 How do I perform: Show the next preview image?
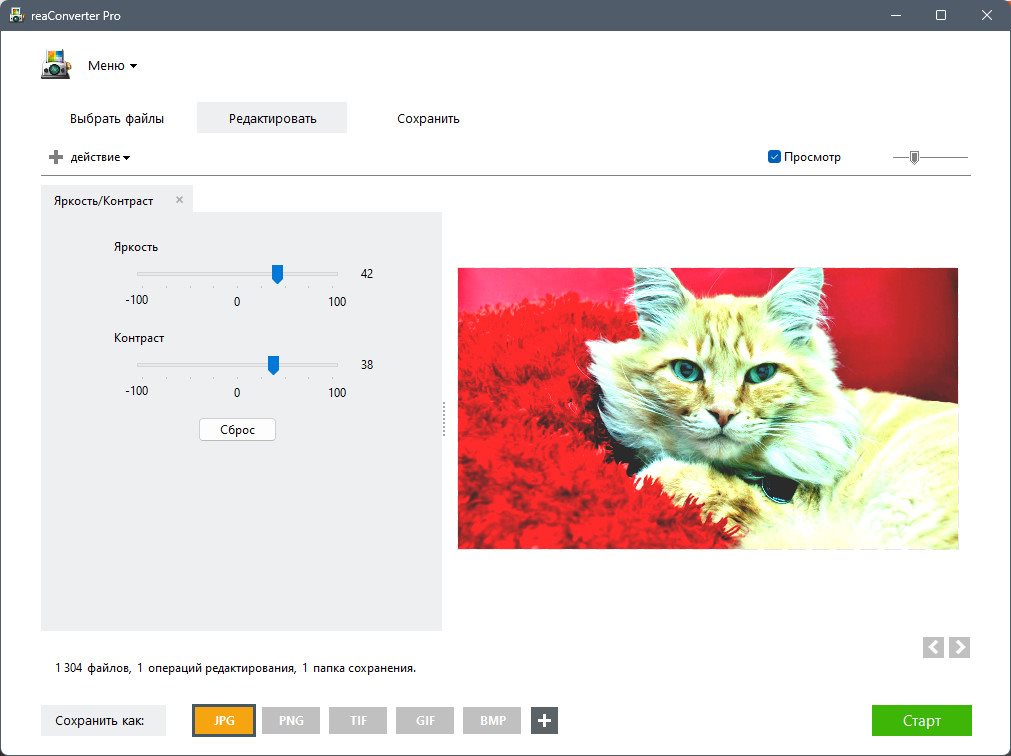click(959, 647)
